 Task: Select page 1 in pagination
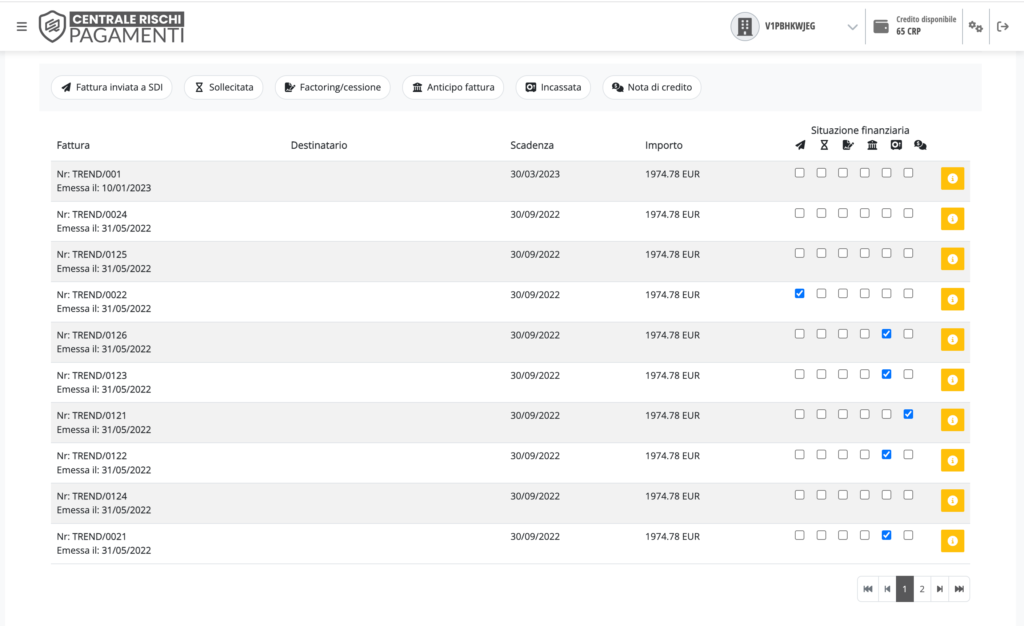tap(904, 589)
